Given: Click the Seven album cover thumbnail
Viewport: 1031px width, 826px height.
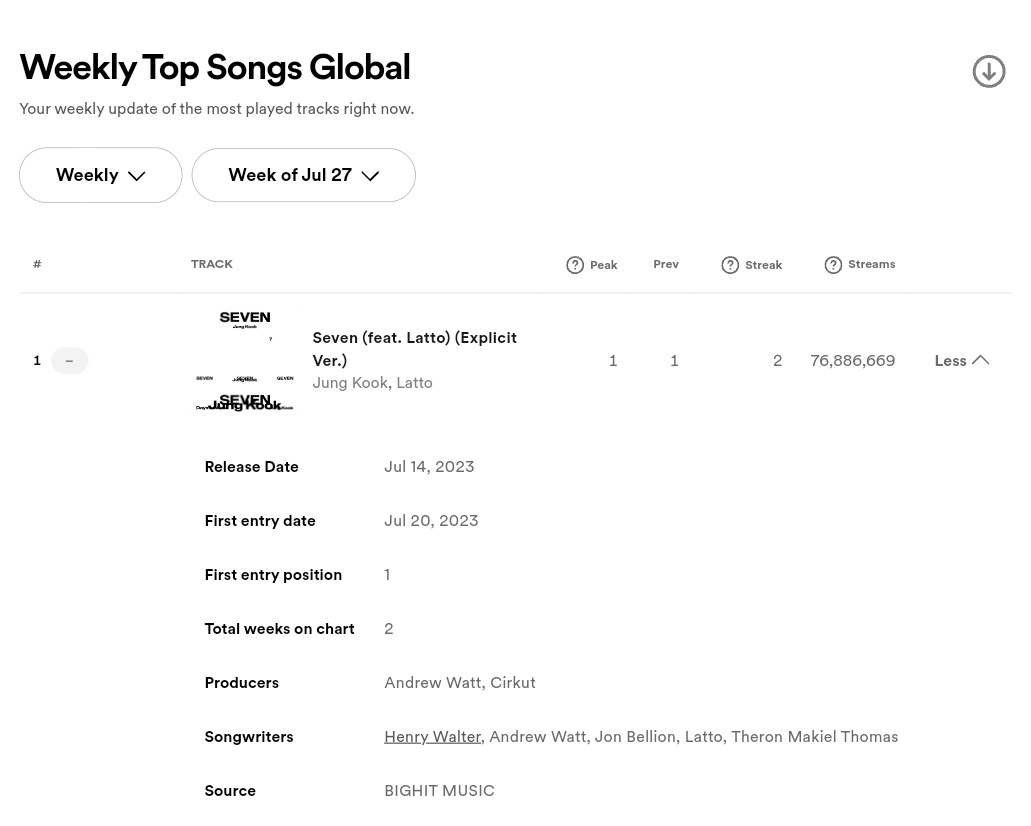Looking at the screenshot, I should [x=245, y=360].
